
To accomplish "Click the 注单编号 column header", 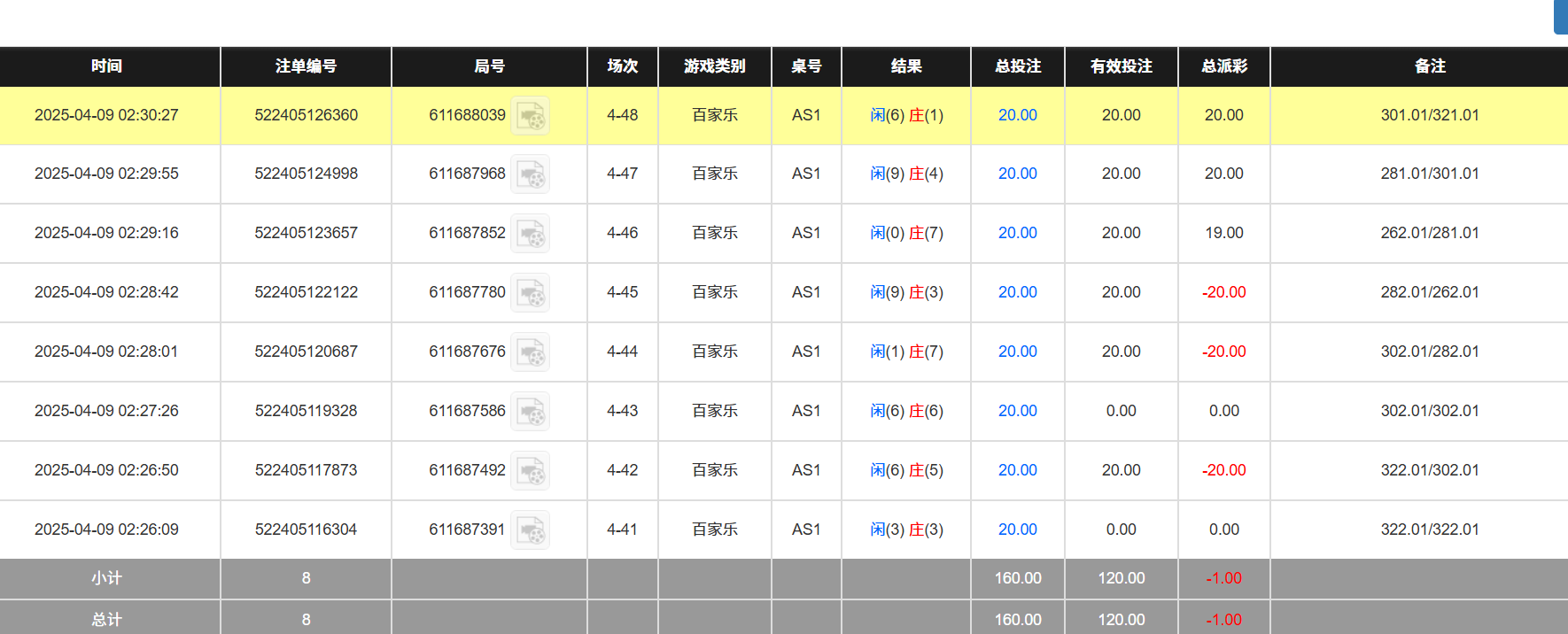I will tap(306, 66).
